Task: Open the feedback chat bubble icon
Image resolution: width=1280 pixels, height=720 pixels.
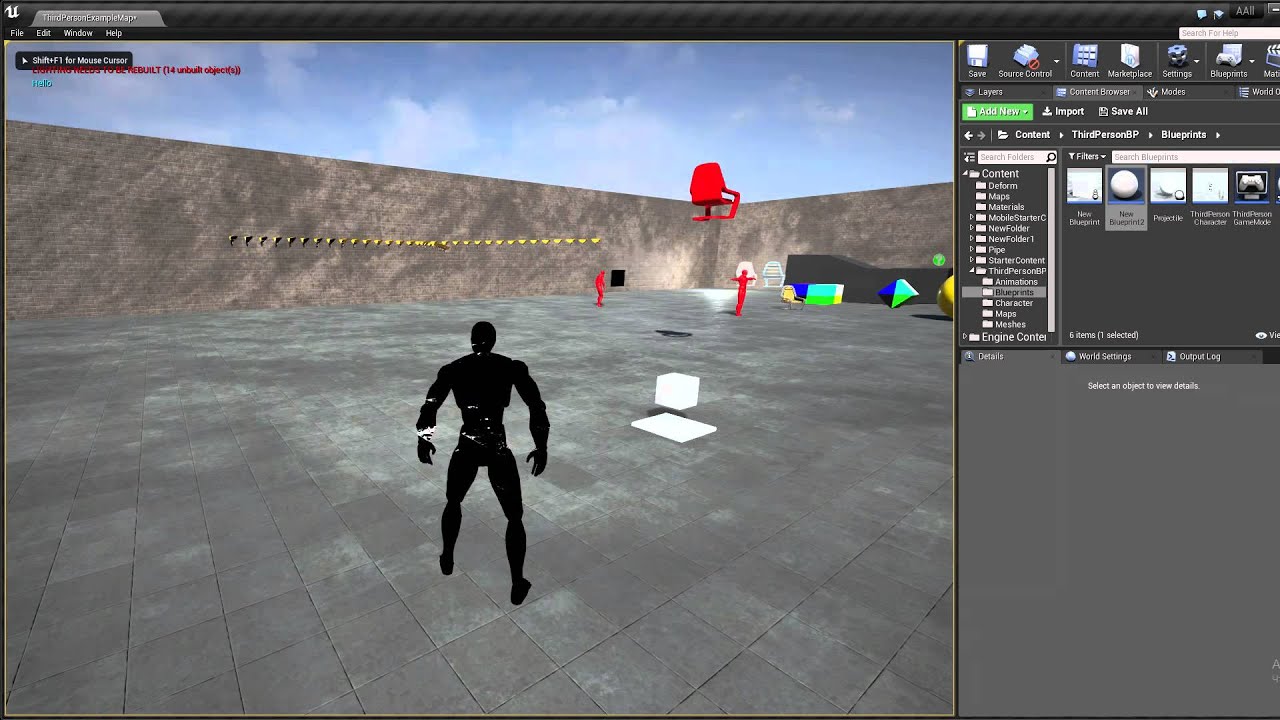Action: pos(1202,13)
